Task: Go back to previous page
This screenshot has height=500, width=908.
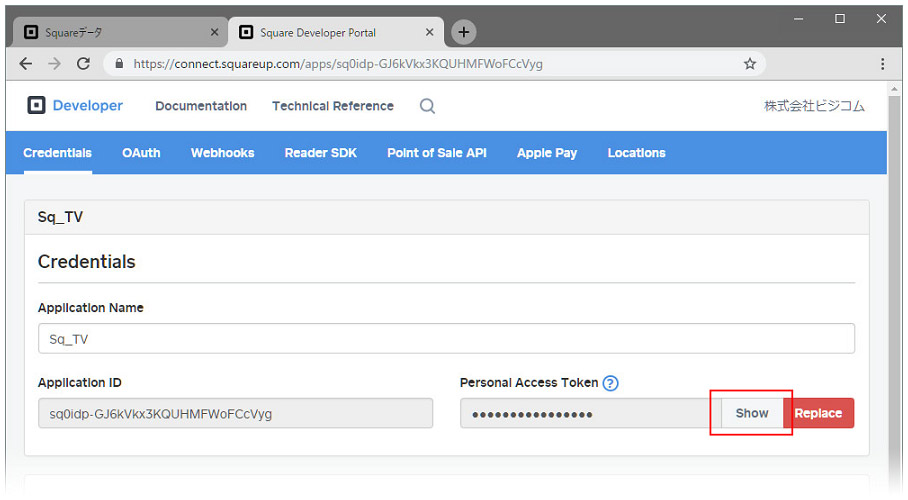Action: [25, 64]
